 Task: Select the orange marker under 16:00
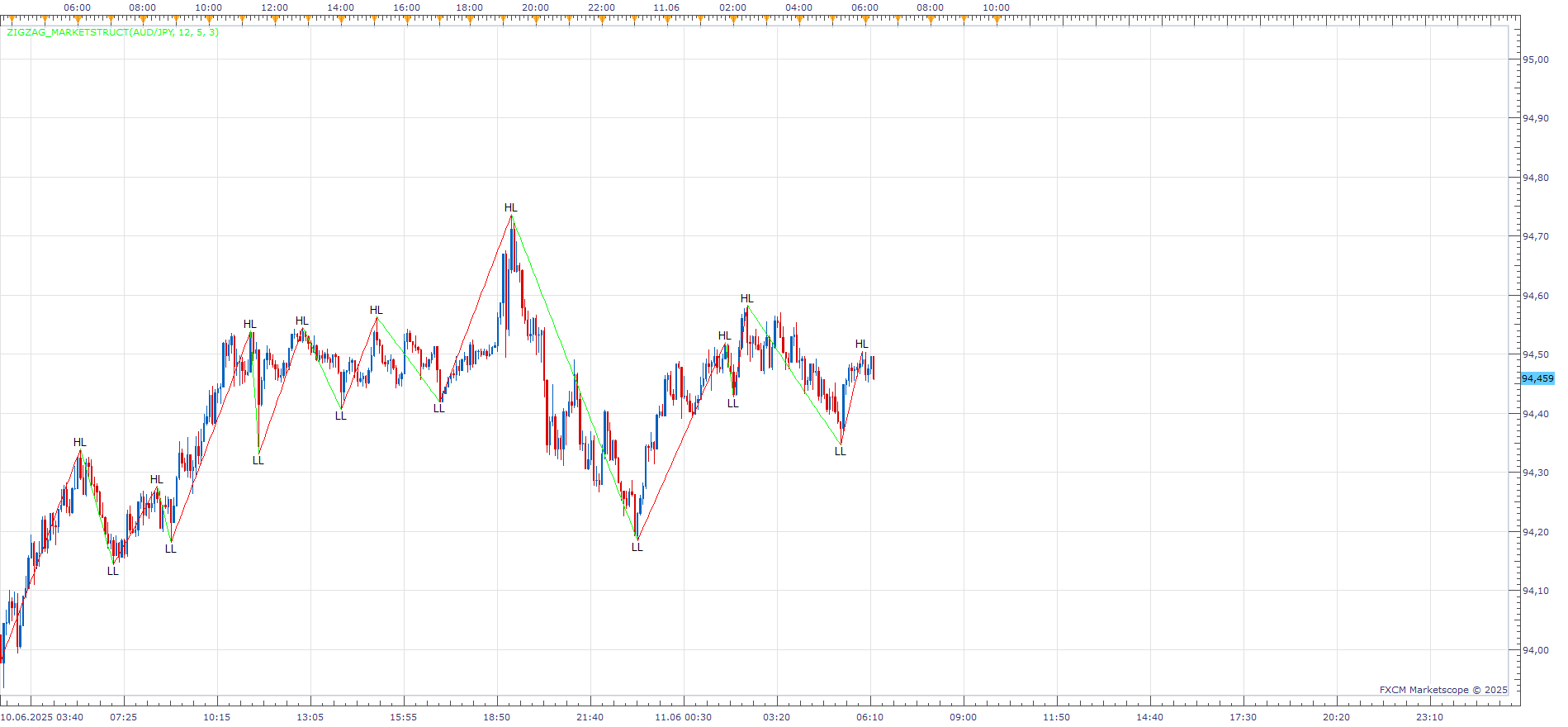[x=405, y=21]
